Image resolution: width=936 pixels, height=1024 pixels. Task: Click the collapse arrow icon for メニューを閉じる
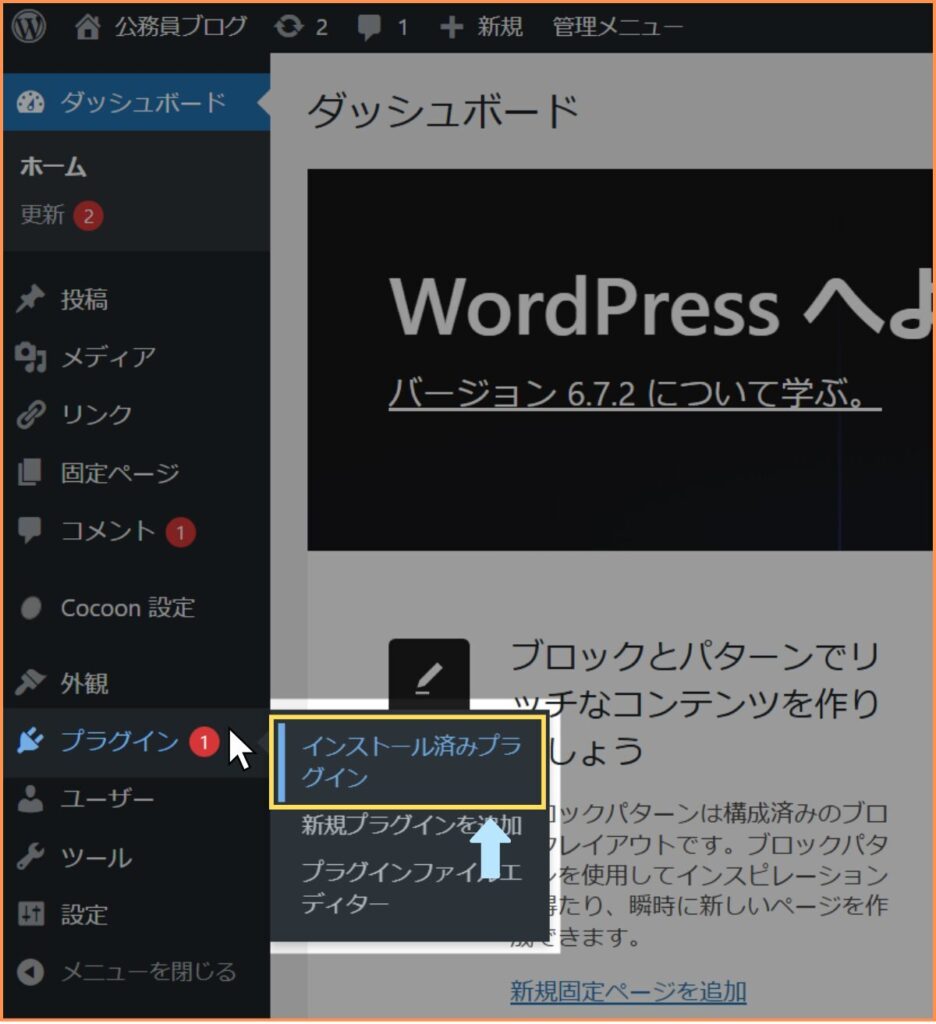pos(30,972)
